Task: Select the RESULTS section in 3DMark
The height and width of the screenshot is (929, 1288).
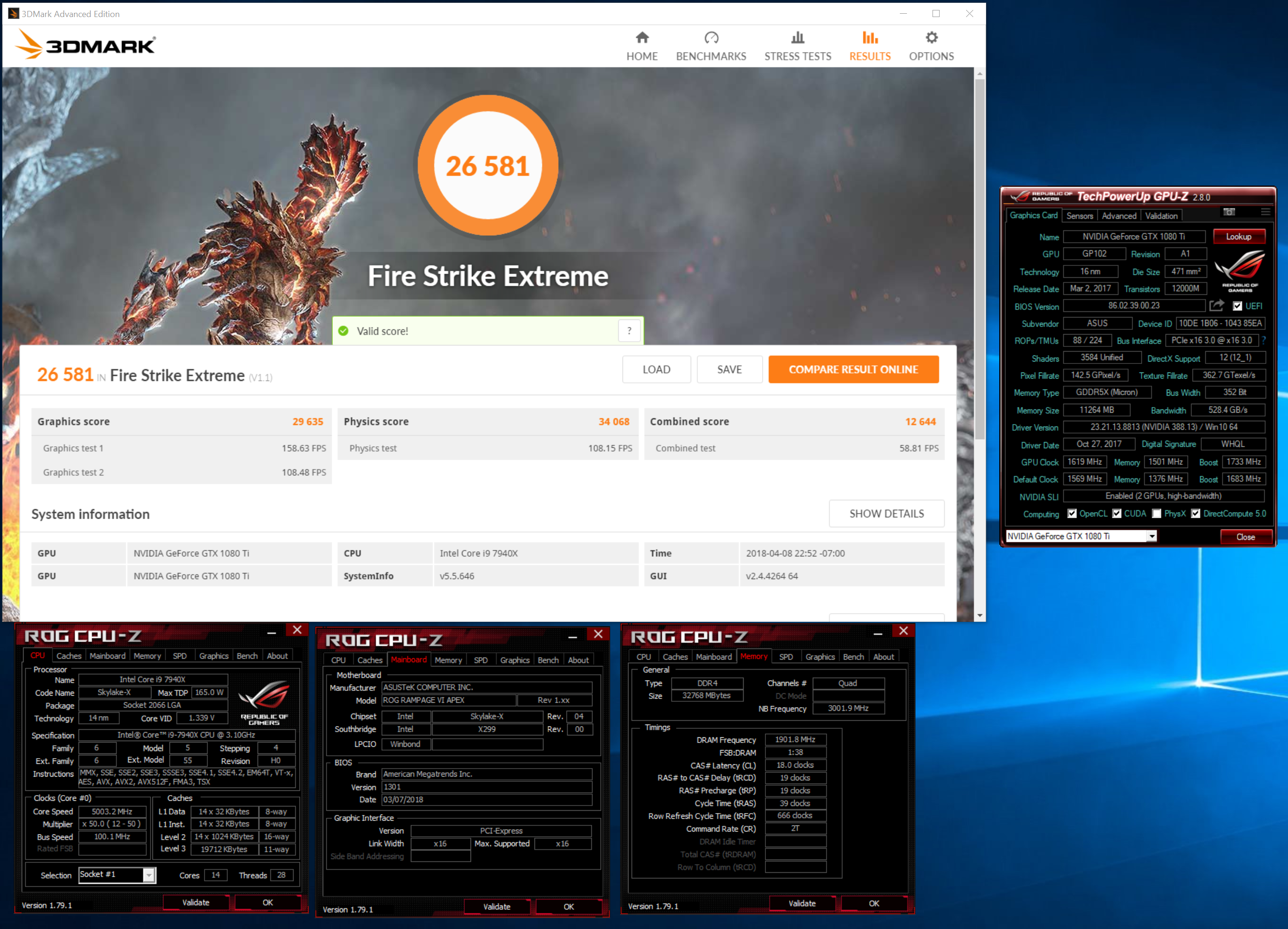Action: (x=870, y=46)
